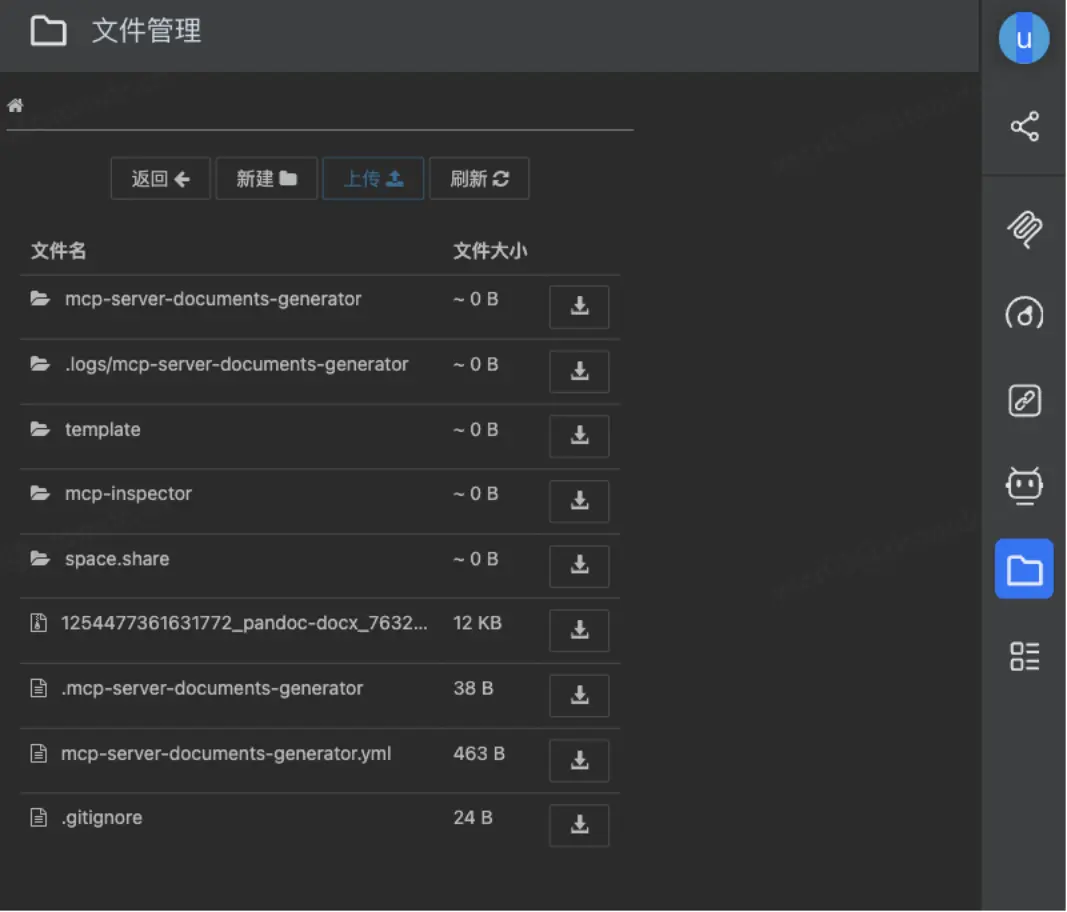The width and height of the screenshot is (1067, 912).
Task: Click the document icon beside .gitignore
Action: pos(39,817)
